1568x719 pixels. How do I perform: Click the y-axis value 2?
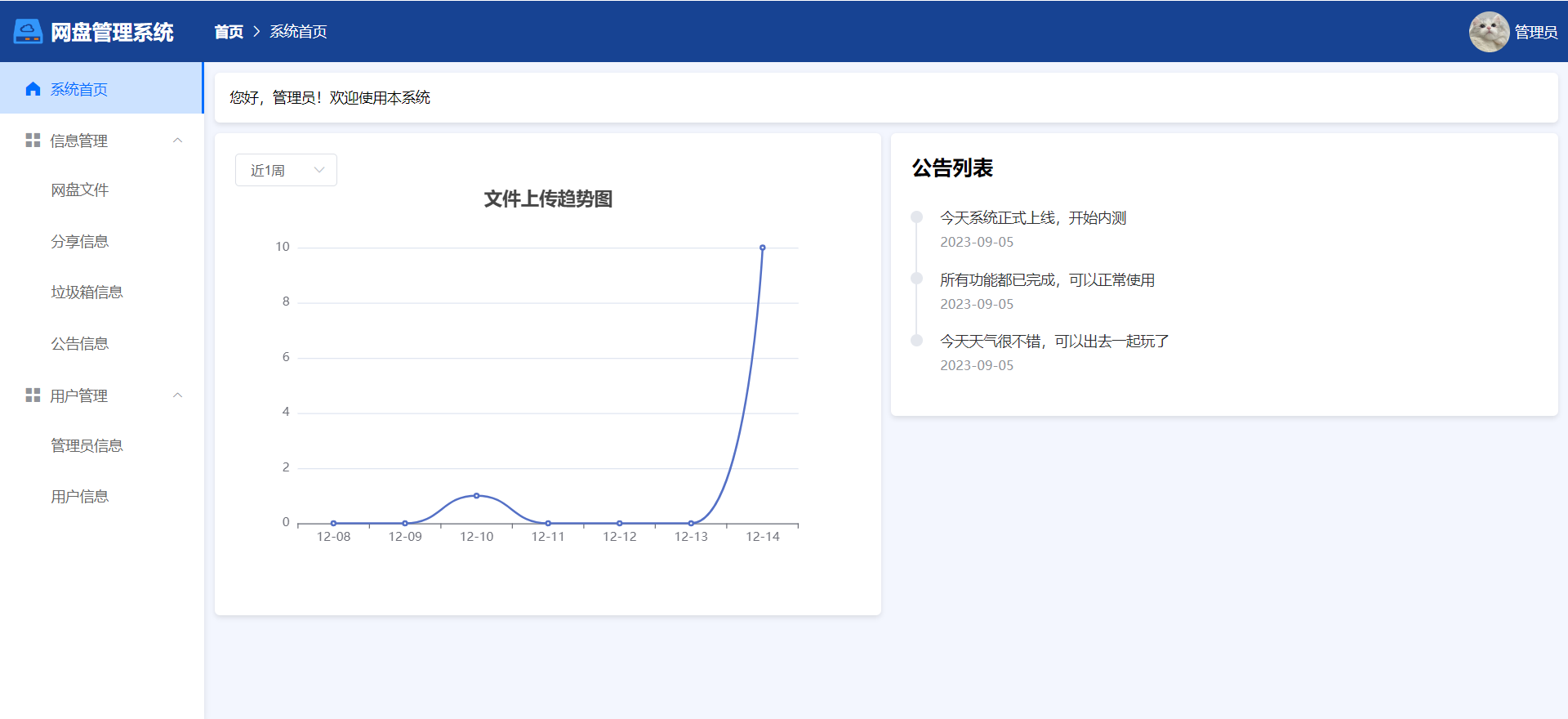286,467
